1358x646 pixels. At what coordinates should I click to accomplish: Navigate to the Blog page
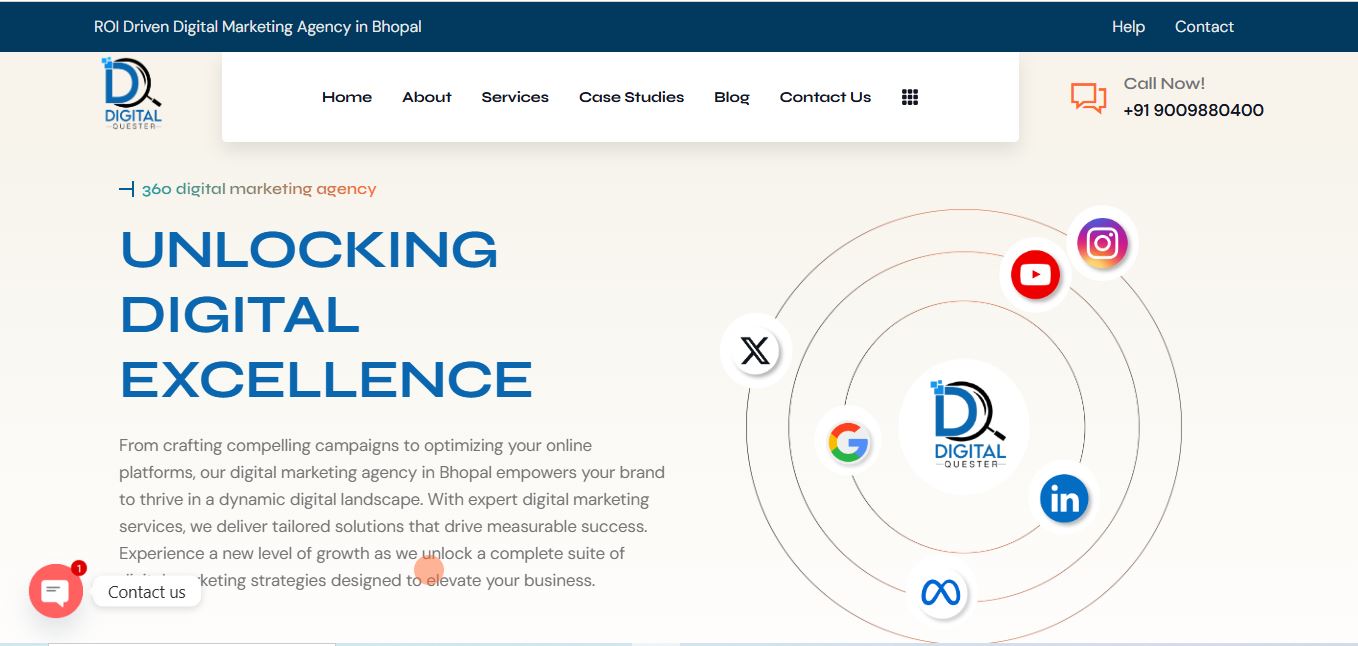(732, 97)
